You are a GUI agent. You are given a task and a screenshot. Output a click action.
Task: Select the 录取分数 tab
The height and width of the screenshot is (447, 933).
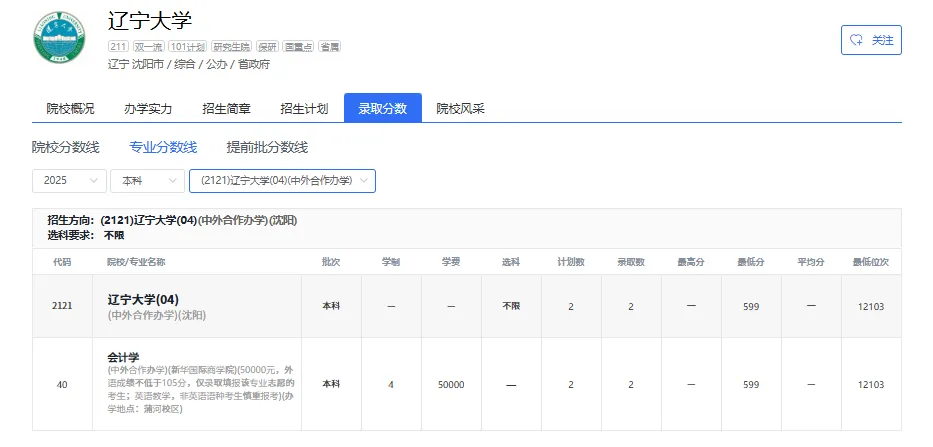pyautogui.click(x=383, y=108)
